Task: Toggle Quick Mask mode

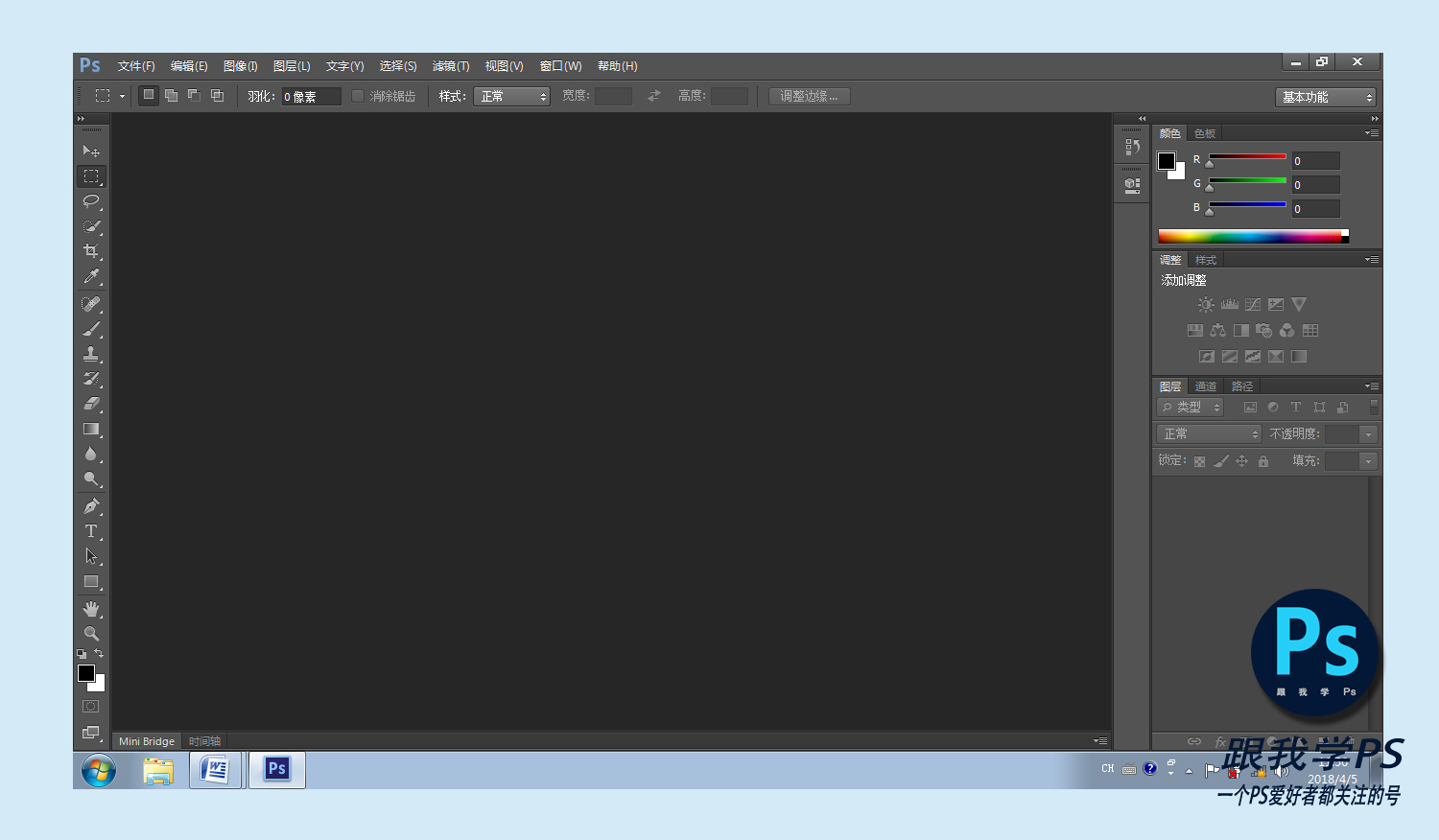Action: (91, 707)
